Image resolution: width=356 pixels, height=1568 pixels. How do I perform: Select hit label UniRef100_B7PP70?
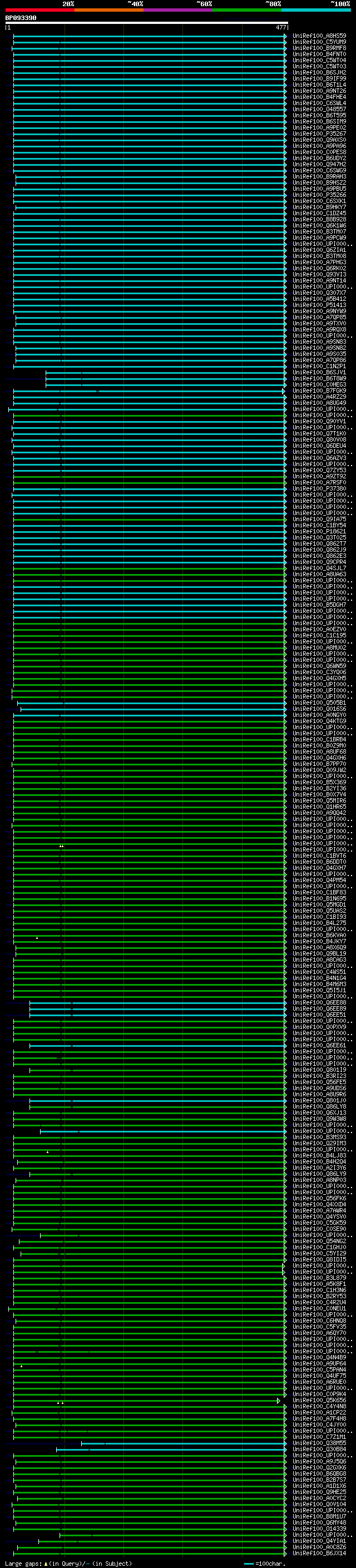coord(319,764)
